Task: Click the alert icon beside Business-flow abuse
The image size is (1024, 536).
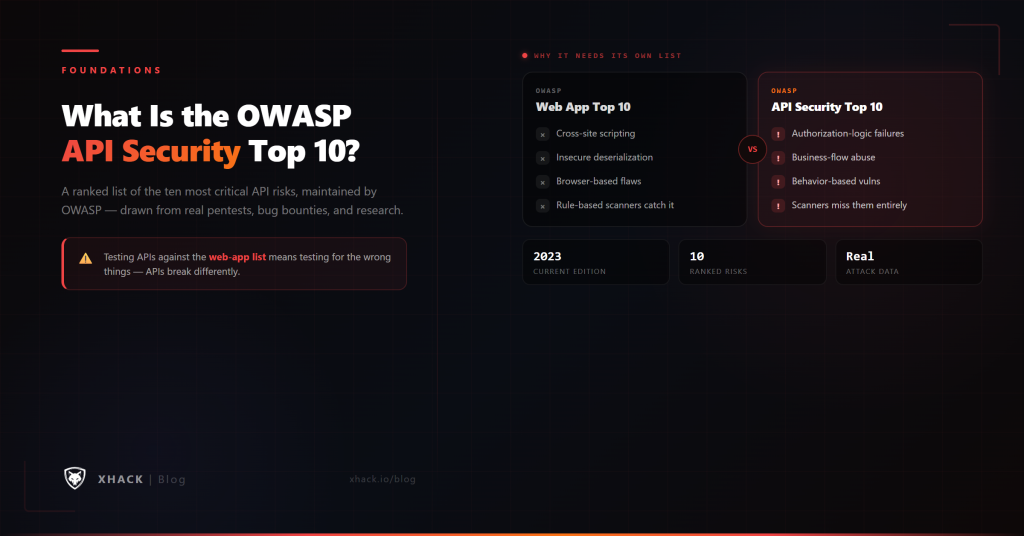Action: click(x=778, y=158)
